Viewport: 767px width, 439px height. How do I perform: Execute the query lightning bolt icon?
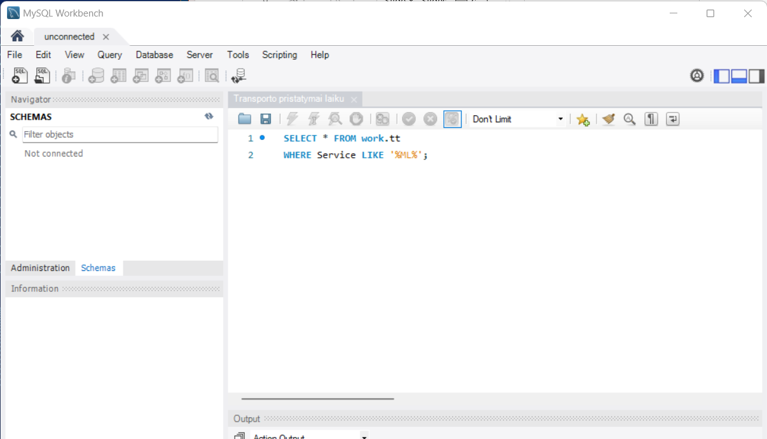(x=292, y=119)
